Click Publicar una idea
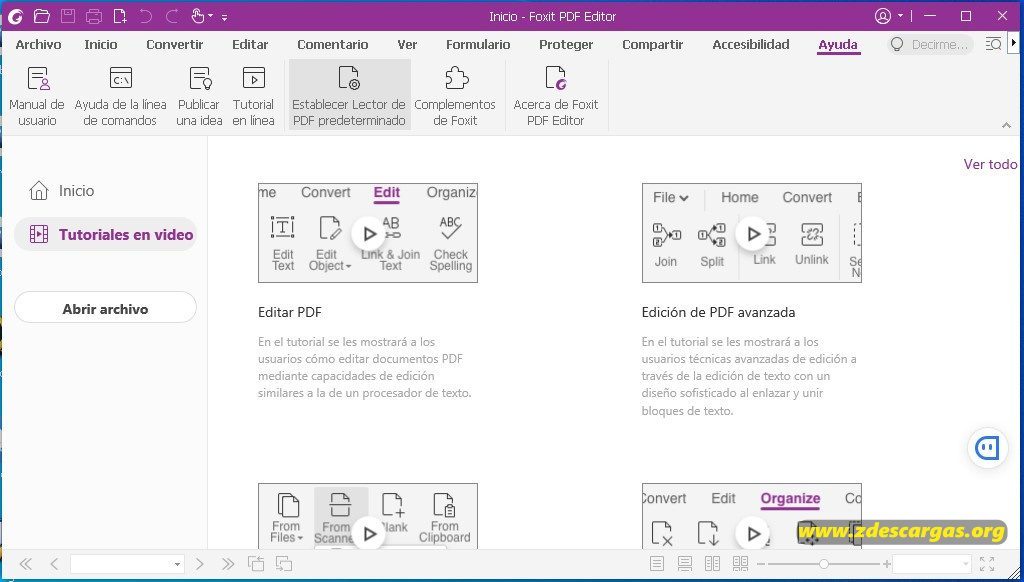 199,95
